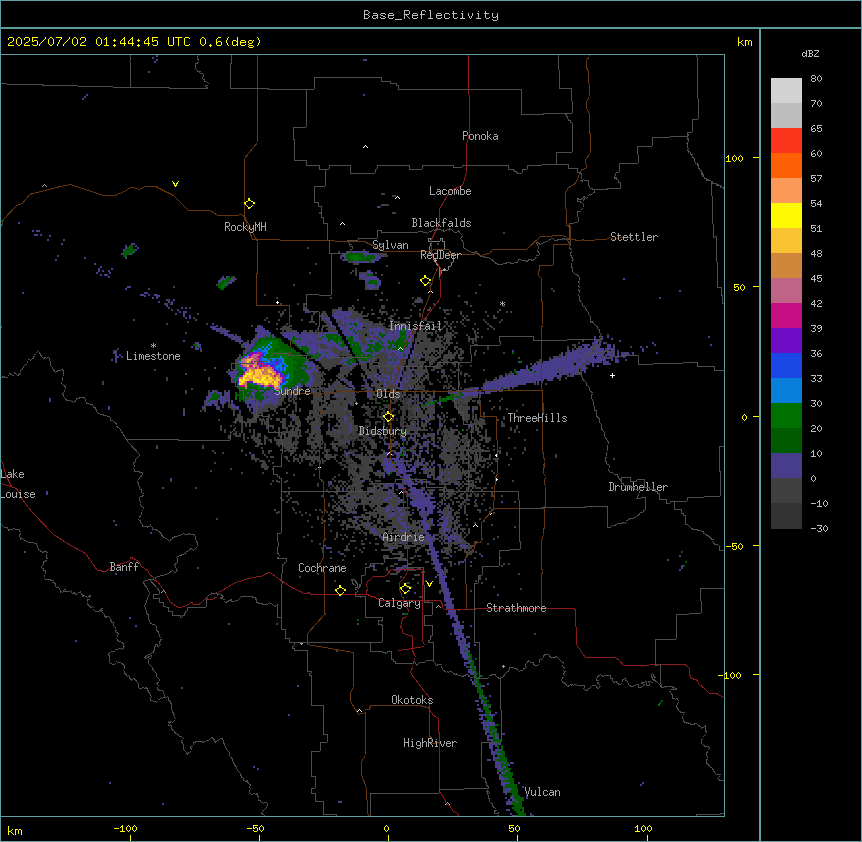
Task: Select the Blackfalds map label
Action: coord(441,223)
